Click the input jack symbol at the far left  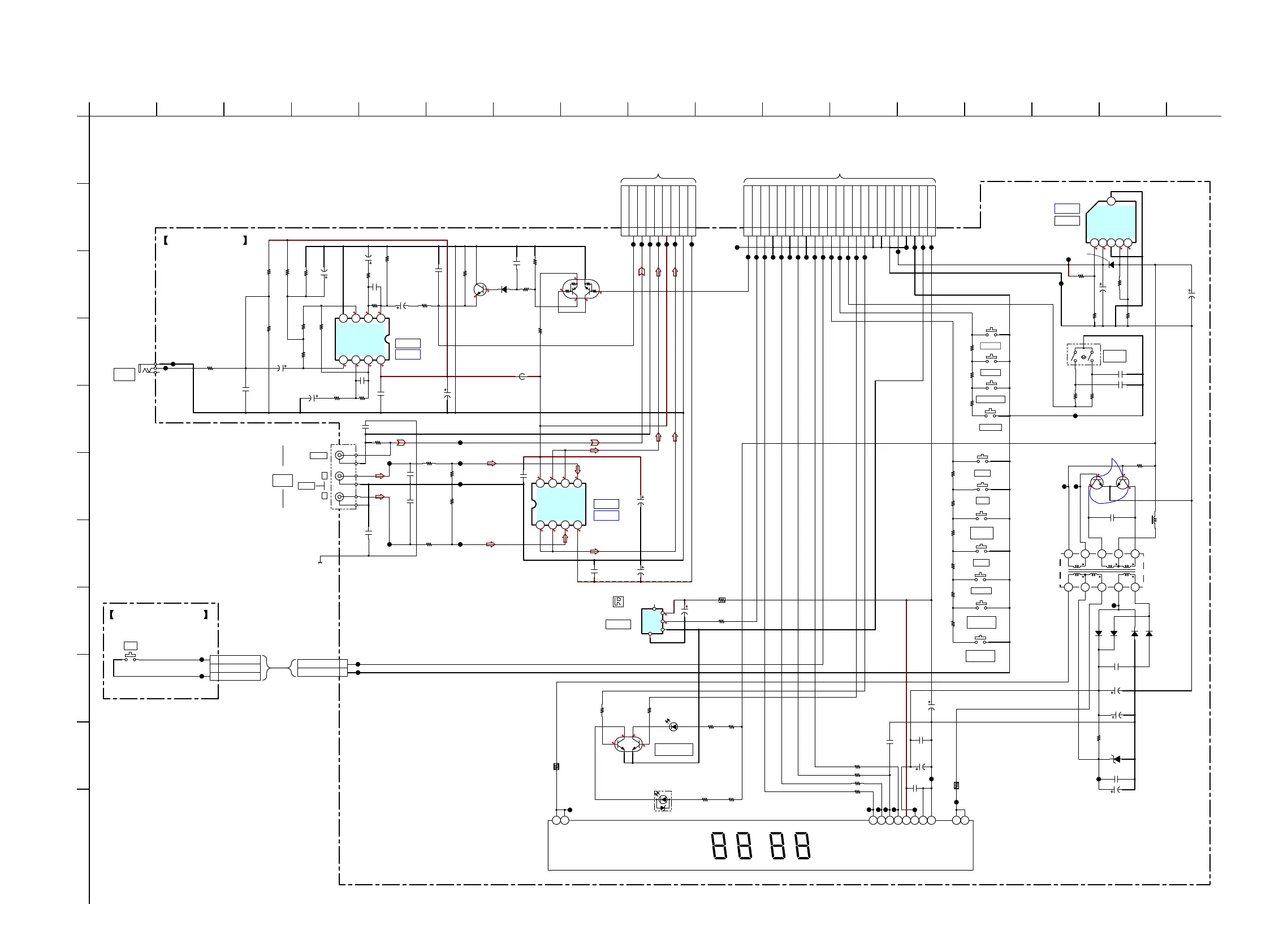tap(148, 368)
